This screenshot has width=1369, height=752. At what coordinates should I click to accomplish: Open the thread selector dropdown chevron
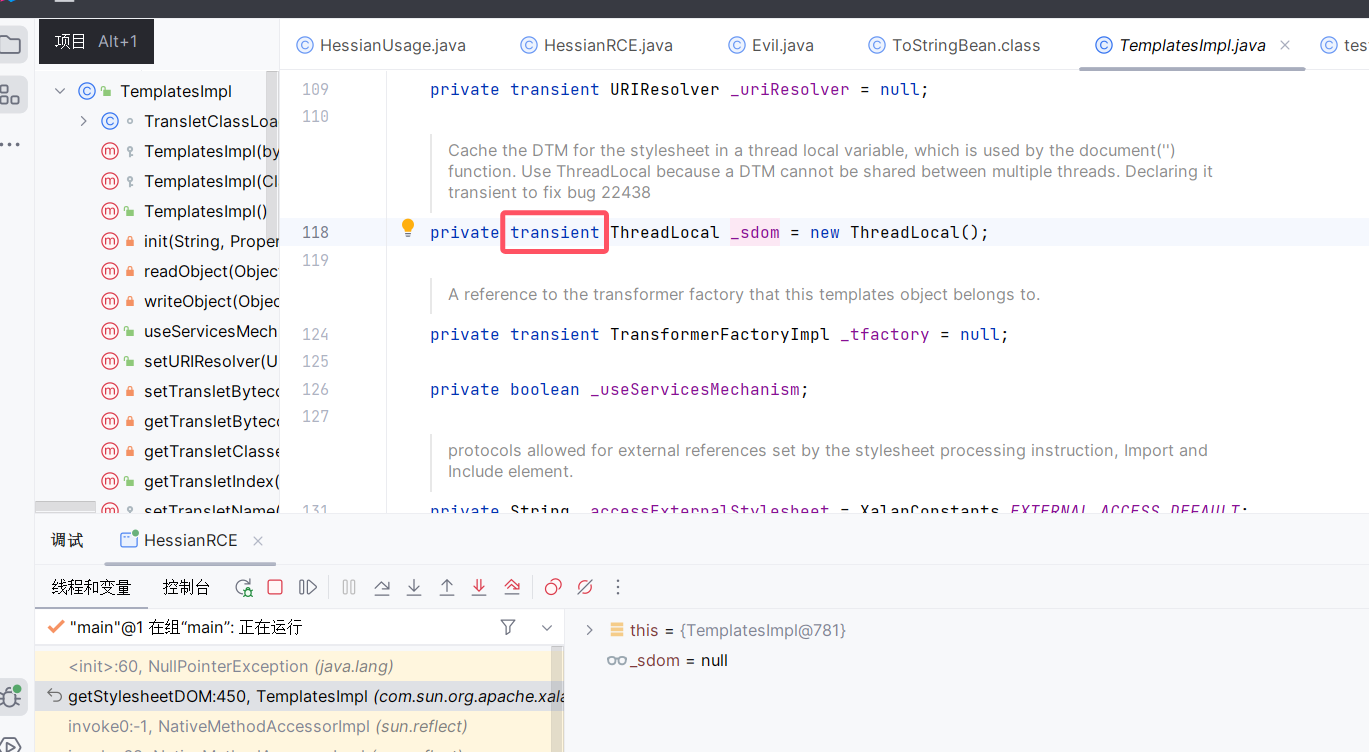pos(547,627)
